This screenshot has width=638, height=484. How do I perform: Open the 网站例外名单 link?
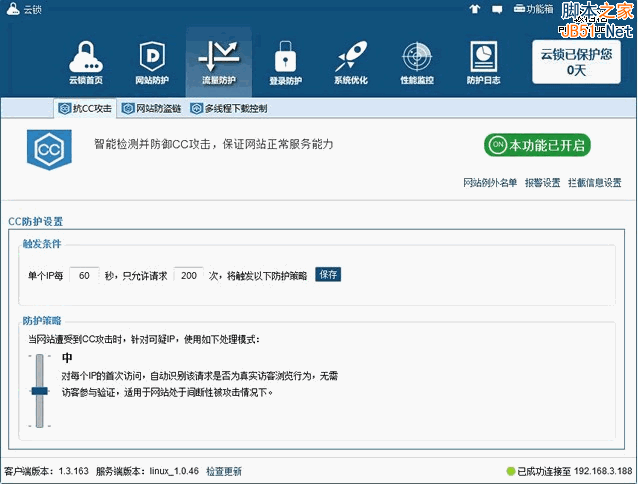click(490, 183)
